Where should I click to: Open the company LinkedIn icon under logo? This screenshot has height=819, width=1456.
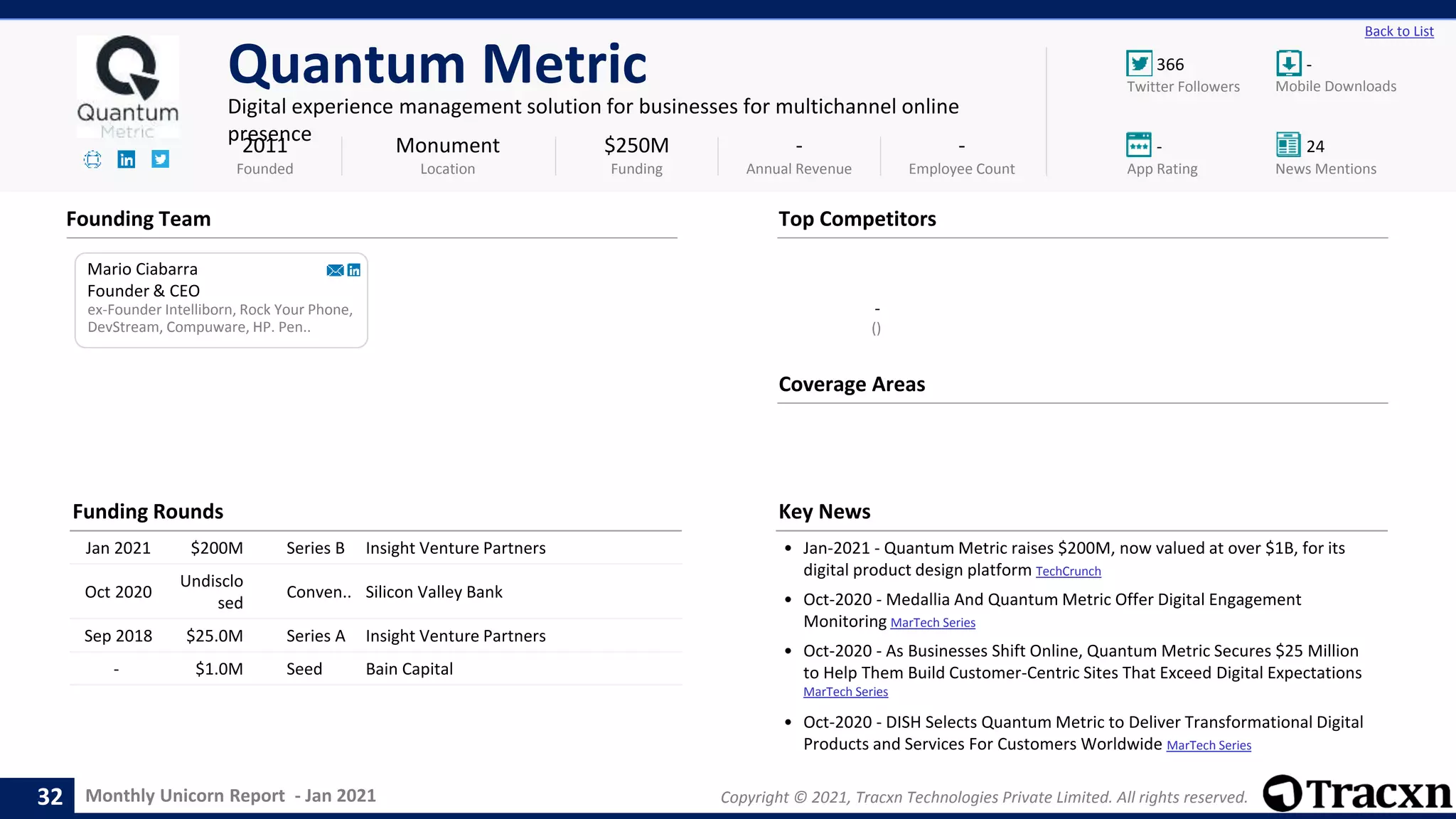coord(127,159)
